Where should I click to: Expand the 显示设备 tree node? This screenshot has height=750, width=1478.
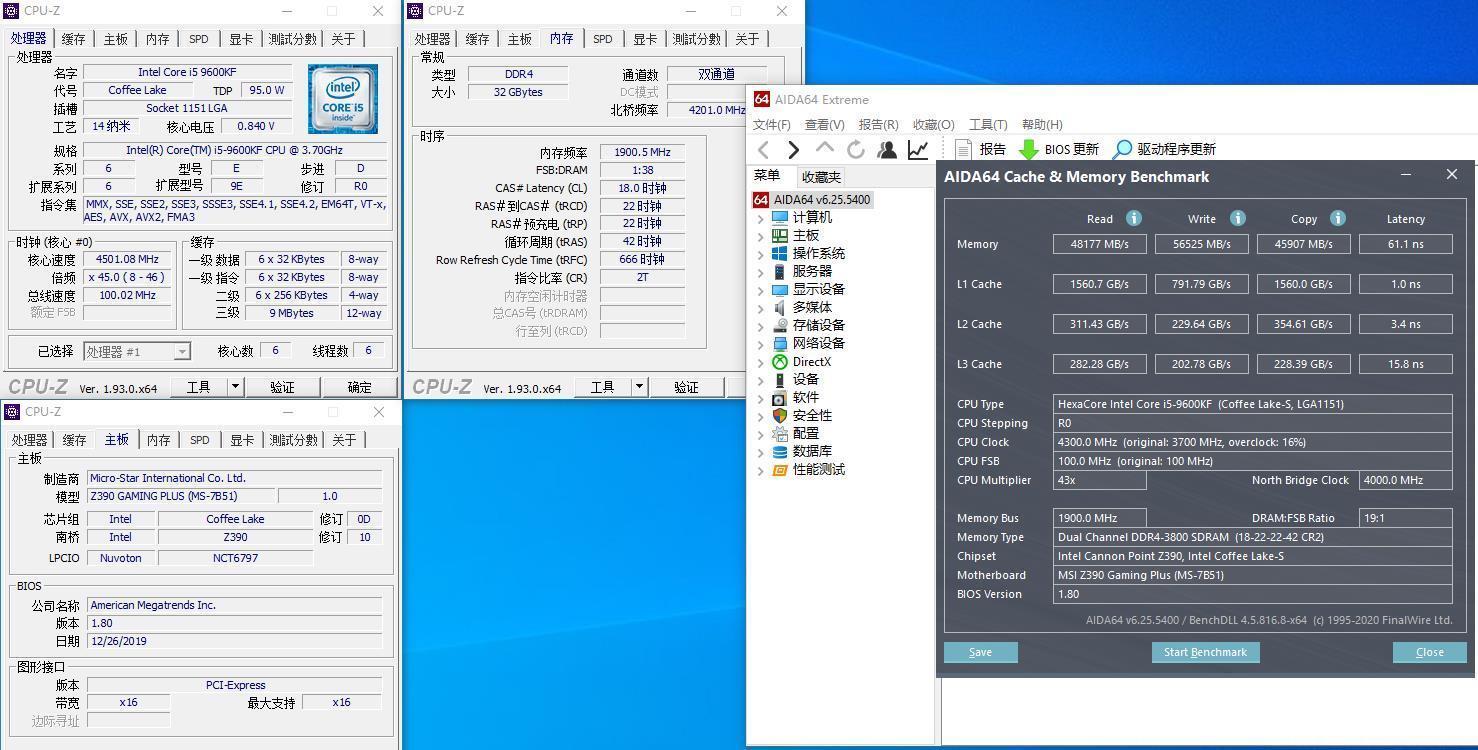coord(760,290)
